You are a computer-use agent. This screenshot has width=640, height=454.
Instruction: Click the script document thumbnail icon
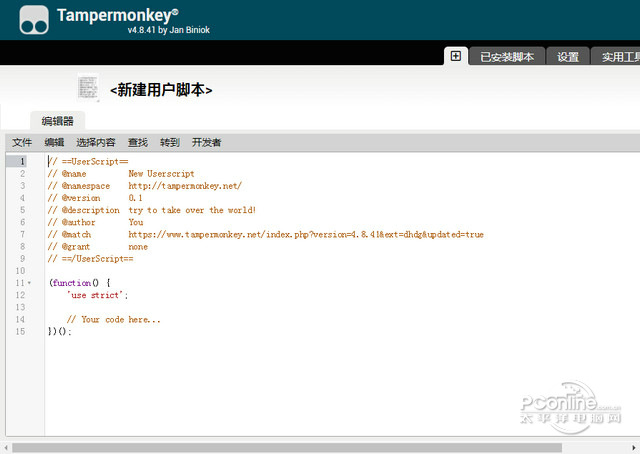(88, 87)
